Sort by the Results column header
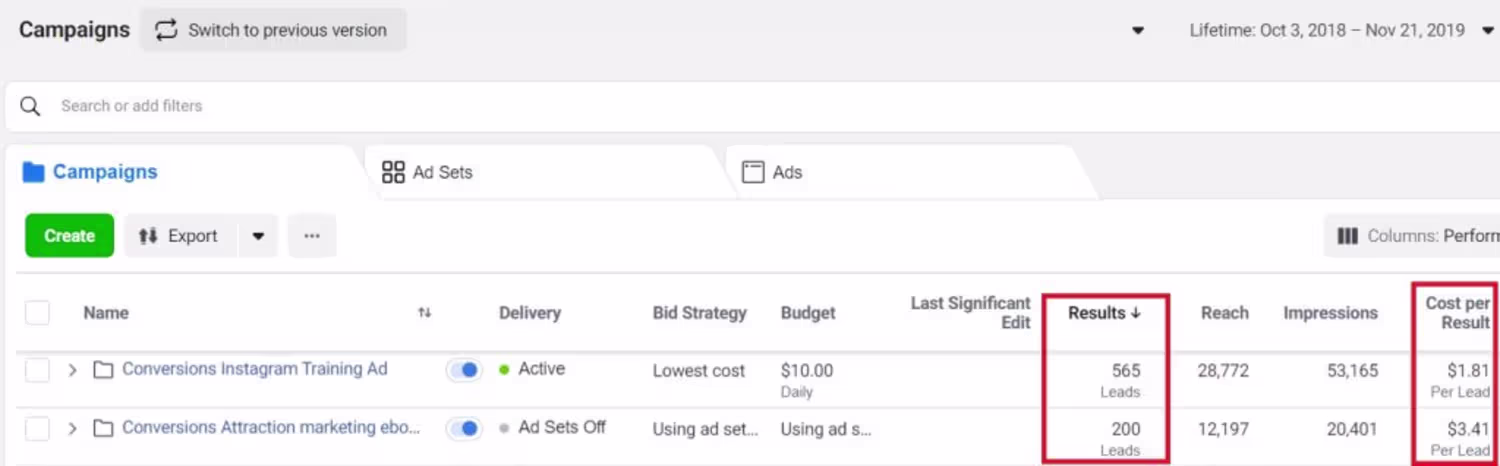The width and height of the screenshot is (1500, 466). [1104, 313]
